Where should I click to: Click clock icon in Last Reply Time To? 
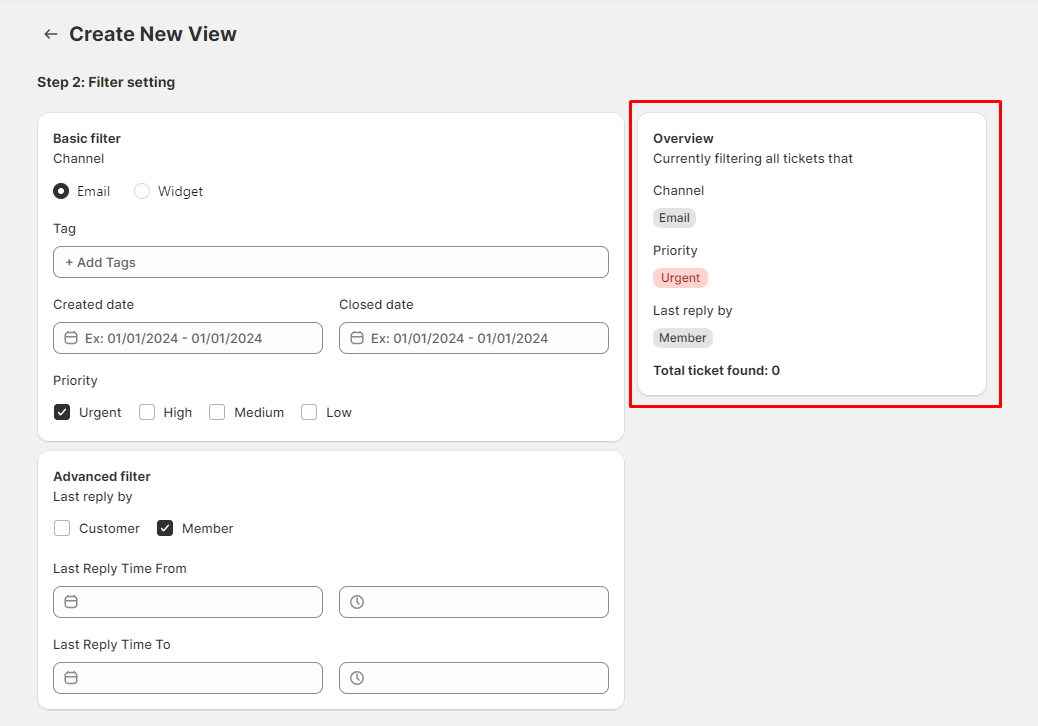coord(357,678)
